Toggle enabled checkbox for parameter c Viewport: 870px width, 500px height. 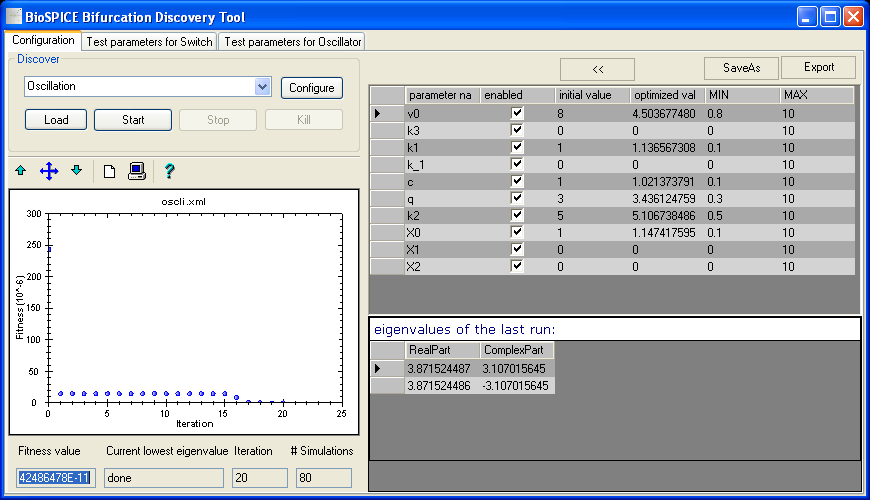(x=517, y=181)
